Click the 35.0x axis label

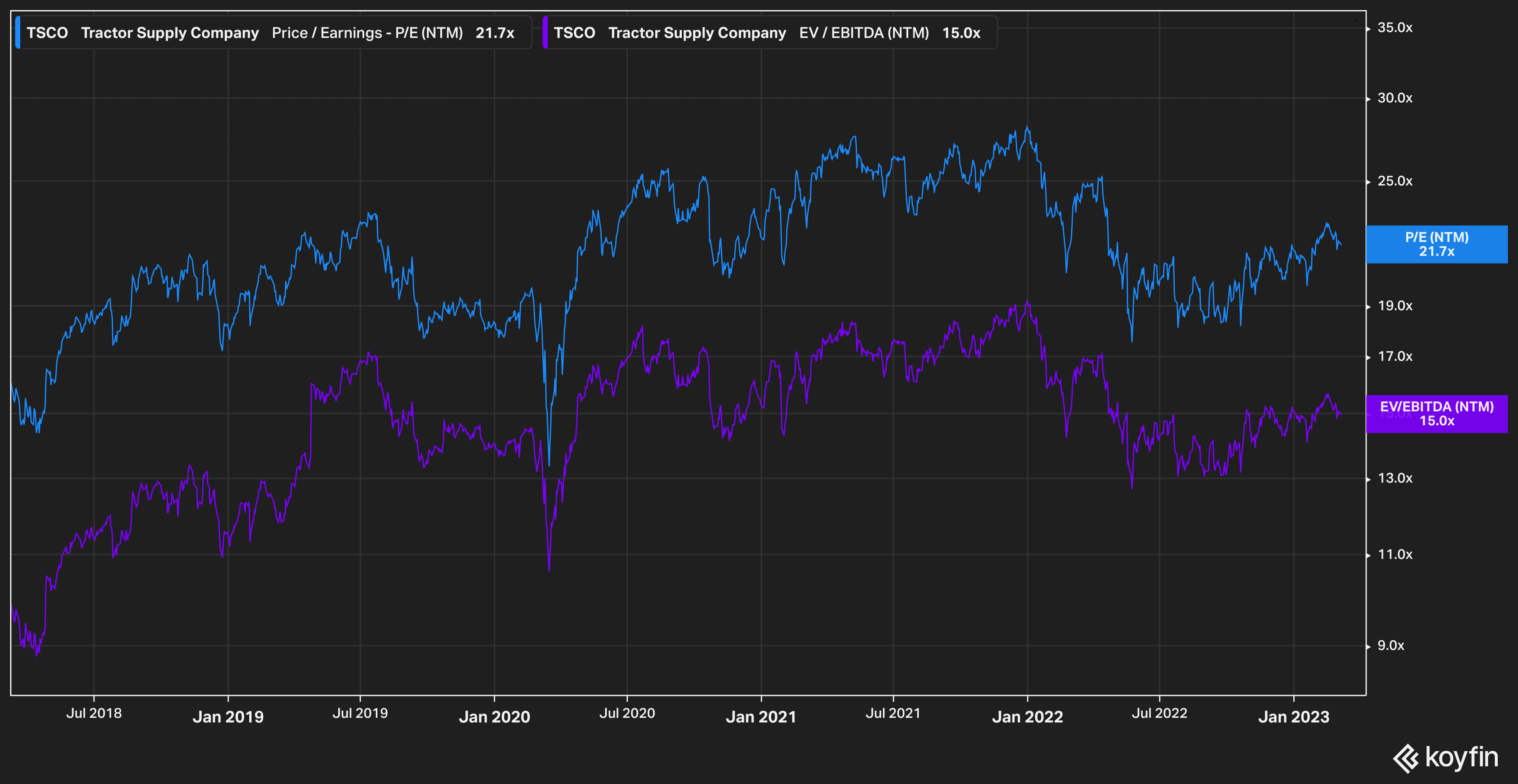point(1395,28)
